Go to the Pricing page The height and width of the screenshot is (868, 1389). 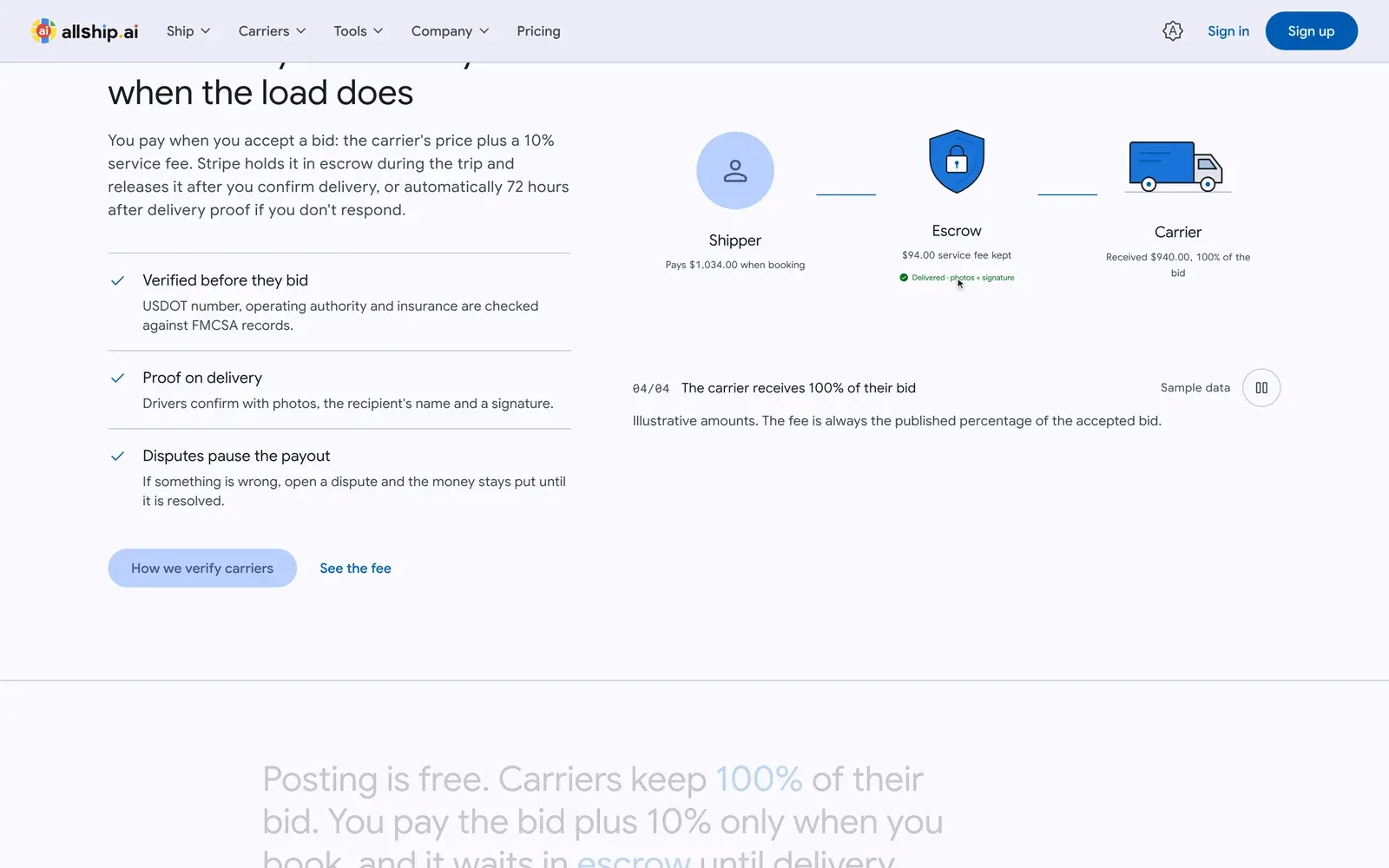tap(538, 31)
